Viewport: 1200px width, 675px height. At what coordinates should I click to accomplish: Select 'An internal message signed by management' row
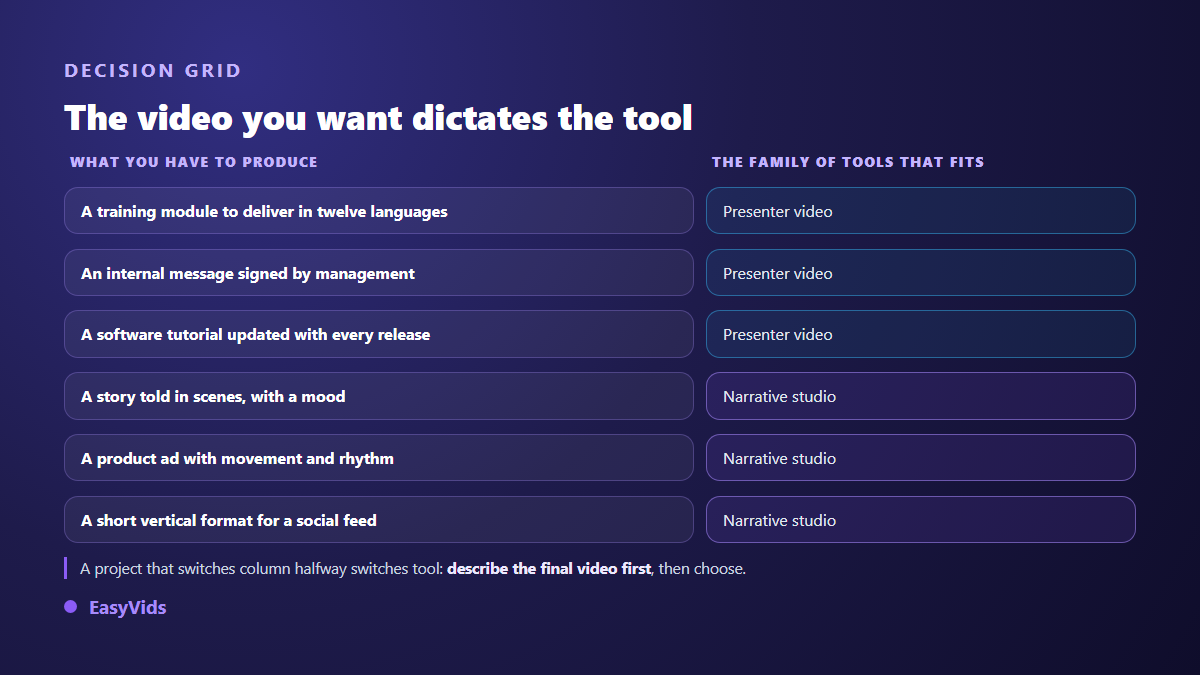(x=379, y=273)
